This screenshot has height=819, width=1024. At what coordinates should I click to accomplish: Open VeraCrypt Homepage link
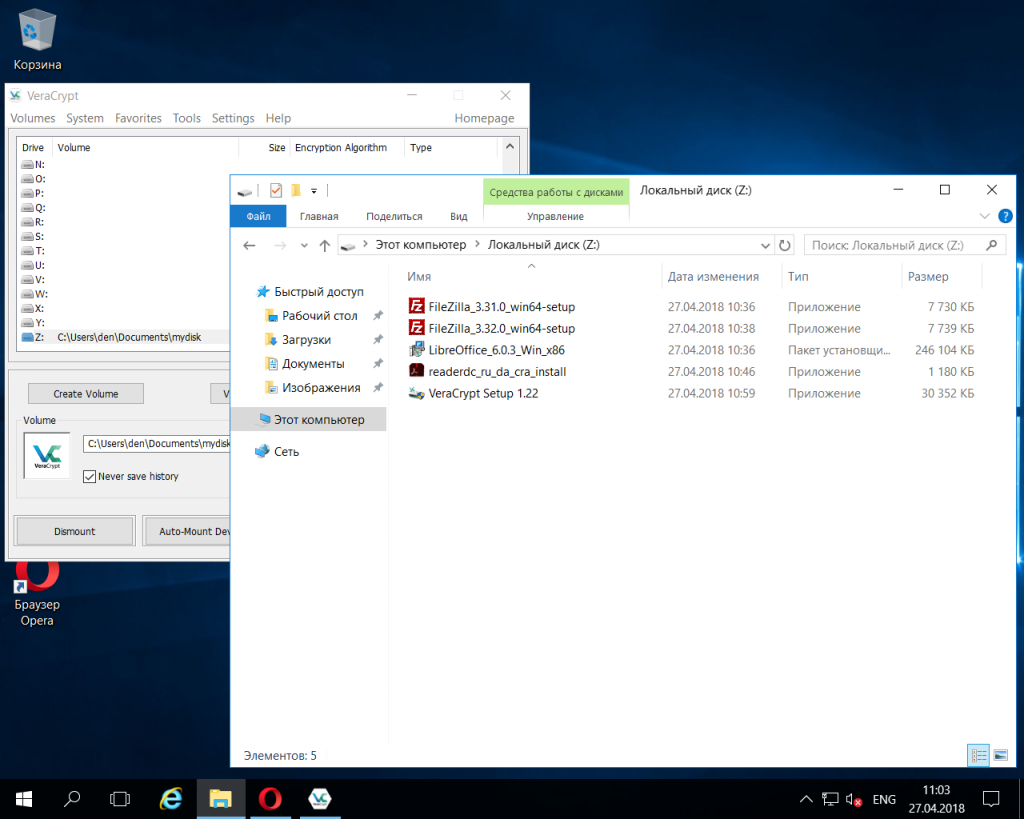click(484, 118)
